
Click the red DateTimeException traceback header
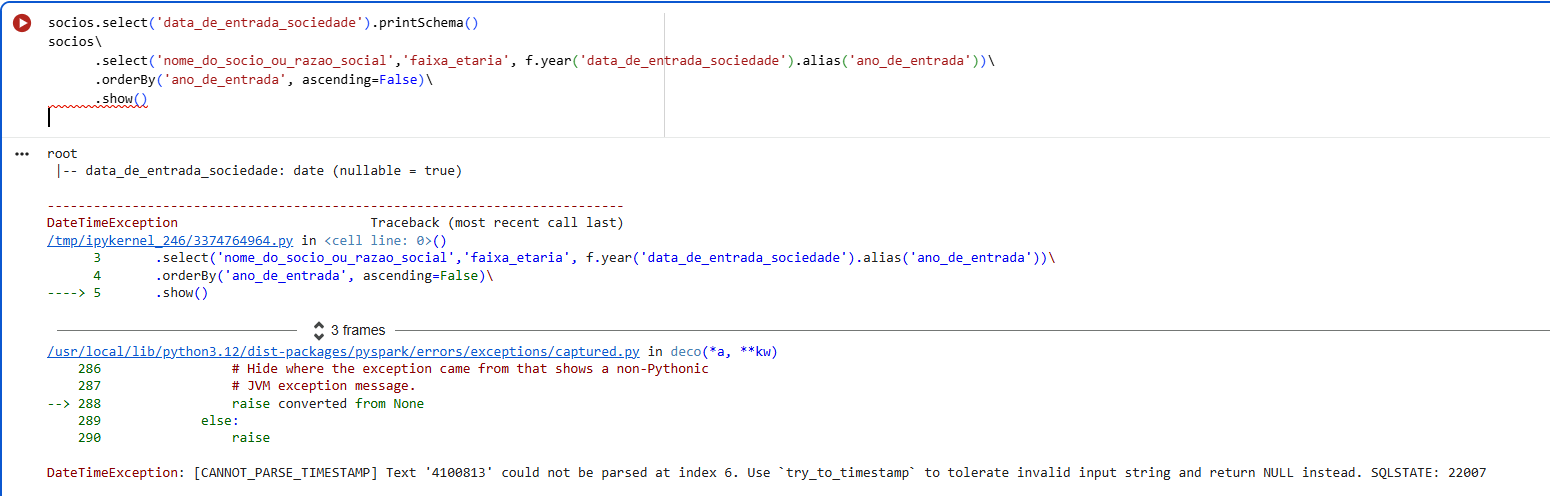pyautogui.click(x=112, y=222)
